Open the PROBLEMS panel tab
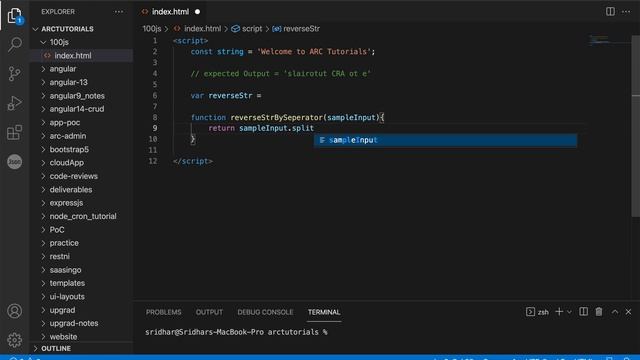Screen dimensions: 640x360 (164, 312)
